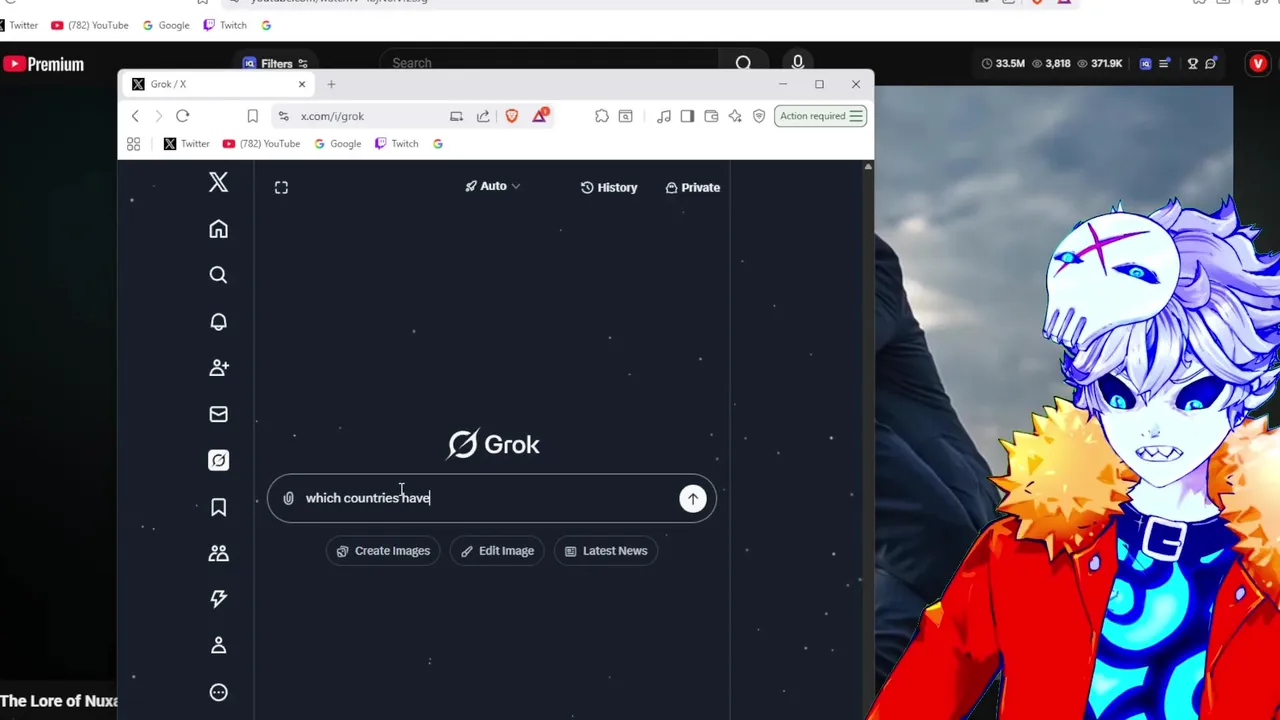Click the Latest News button
The width and height of the screenshot is (1280, 720).
tap(606, 551)
